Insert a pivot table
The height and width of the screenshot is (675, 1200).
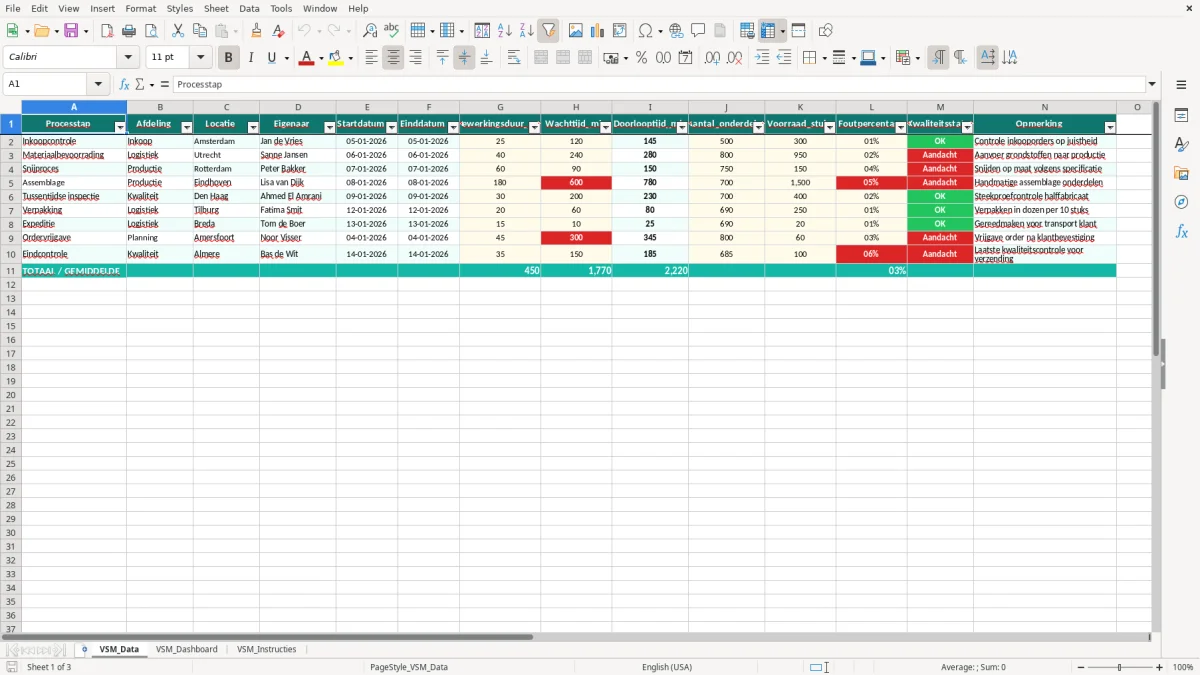620,31
